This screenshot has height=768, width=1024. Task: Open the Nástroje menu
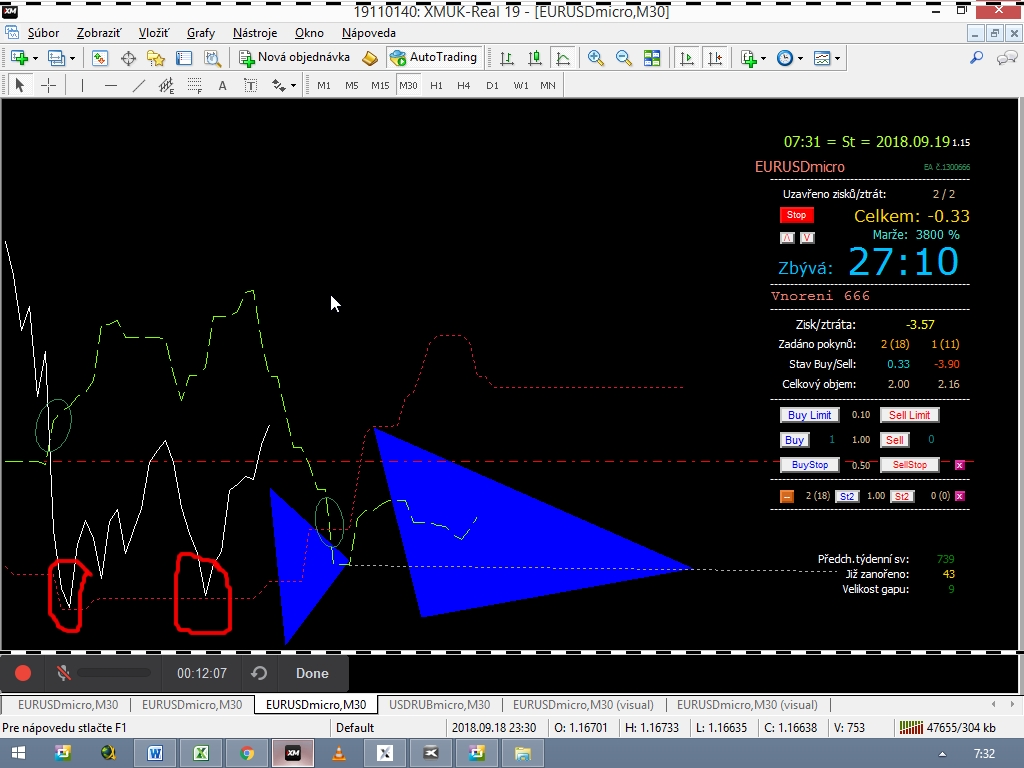tap(255, 33)
